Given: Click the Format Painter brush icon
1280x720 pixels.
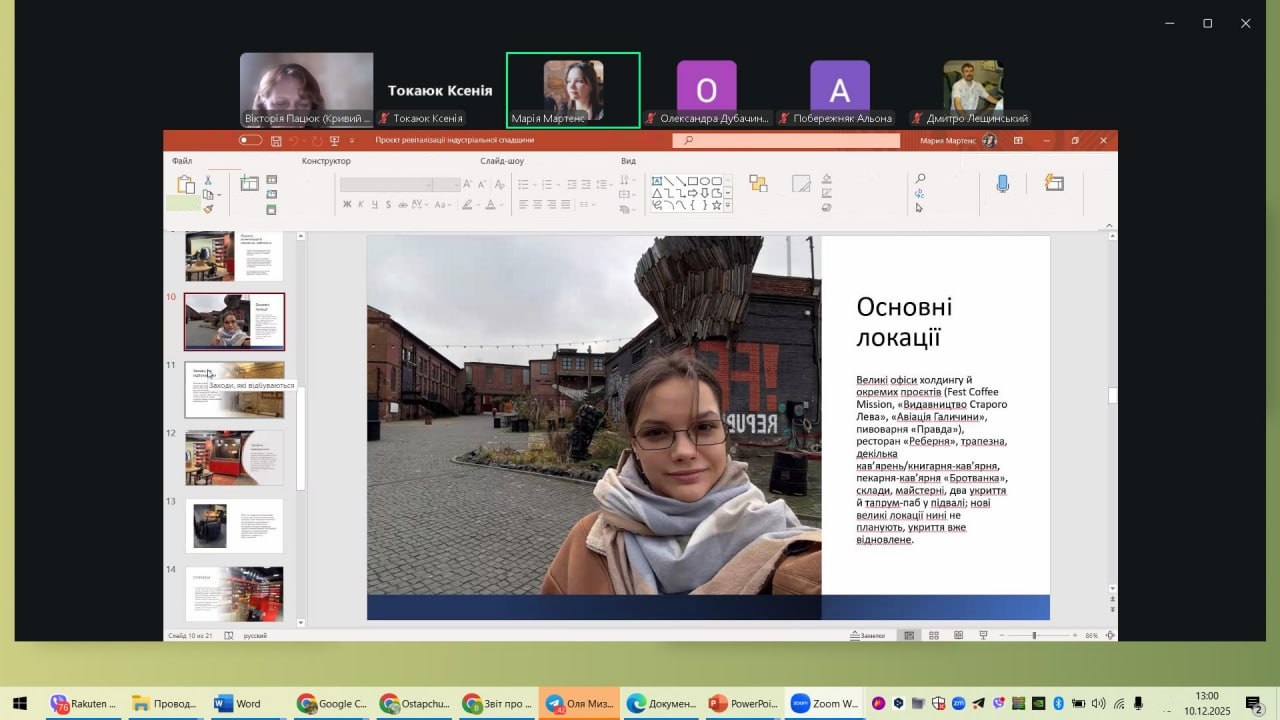Looking at the screenshot, I should tap(208, 209).
